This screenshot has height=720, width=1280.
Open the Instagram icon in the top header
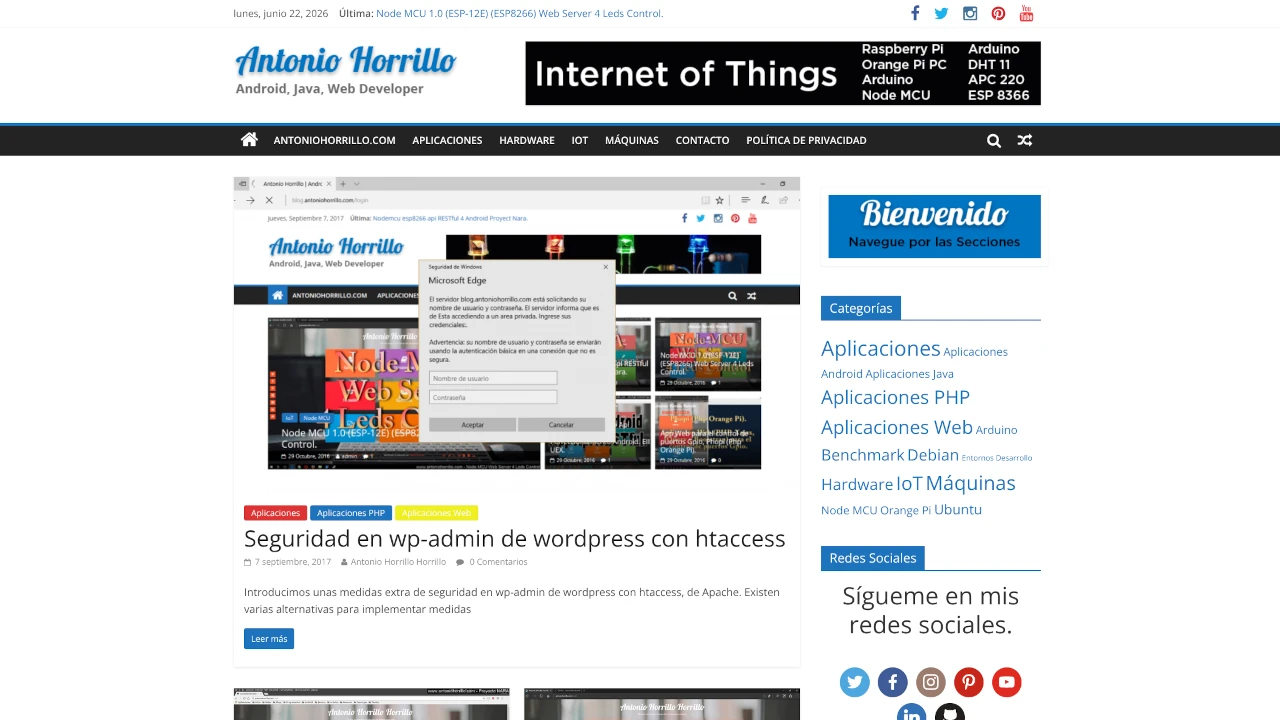pyautogui.click(x=970, y=13)
